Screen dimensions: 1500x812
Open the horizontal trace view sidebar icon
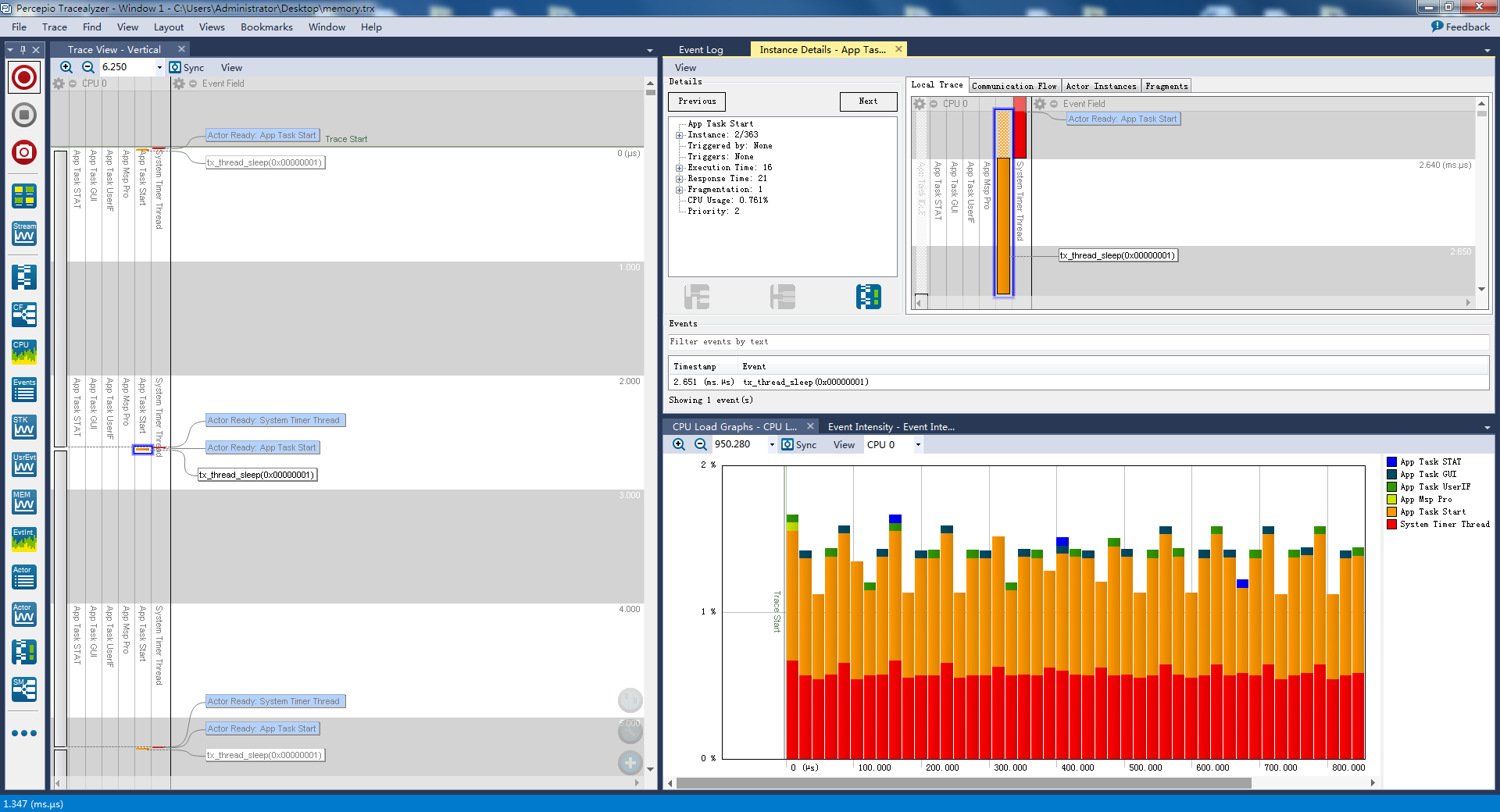(x=24, y=652)
